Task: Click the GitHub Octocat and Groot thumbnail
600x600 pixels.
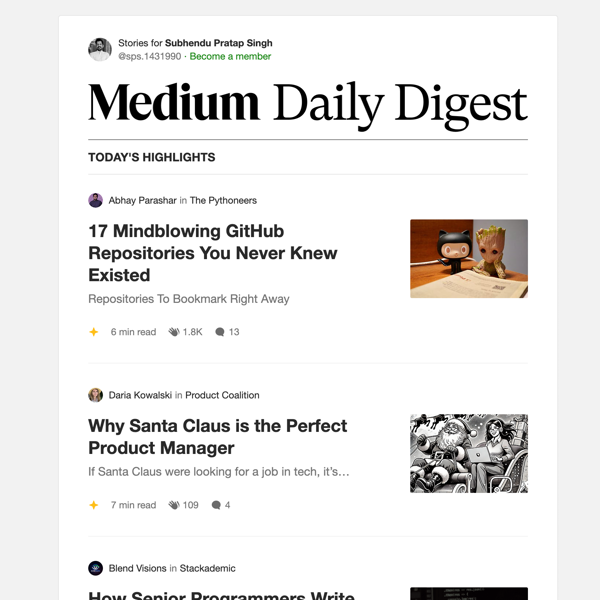Action: coord(468,258)
